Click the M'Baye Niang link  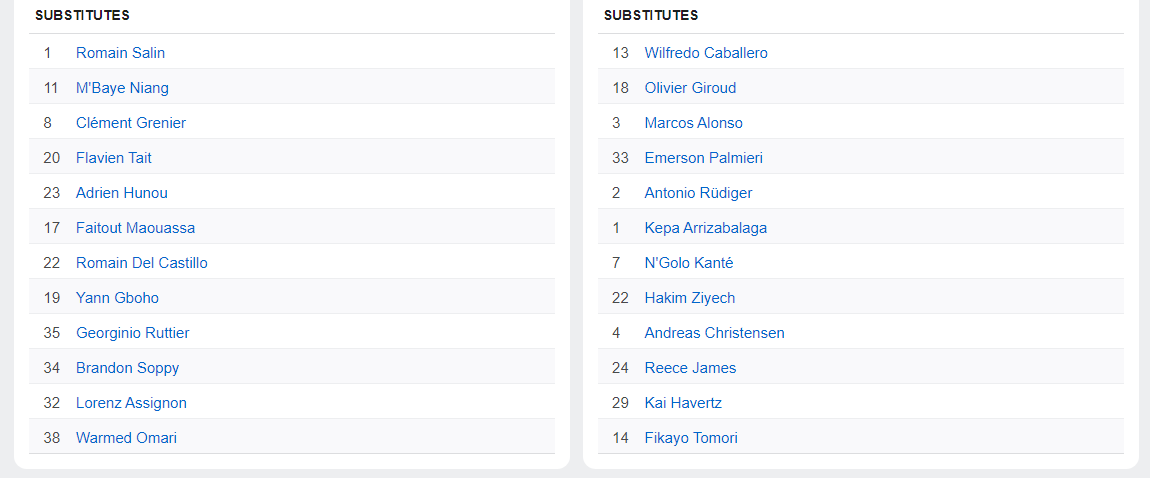tap(122, 88)
